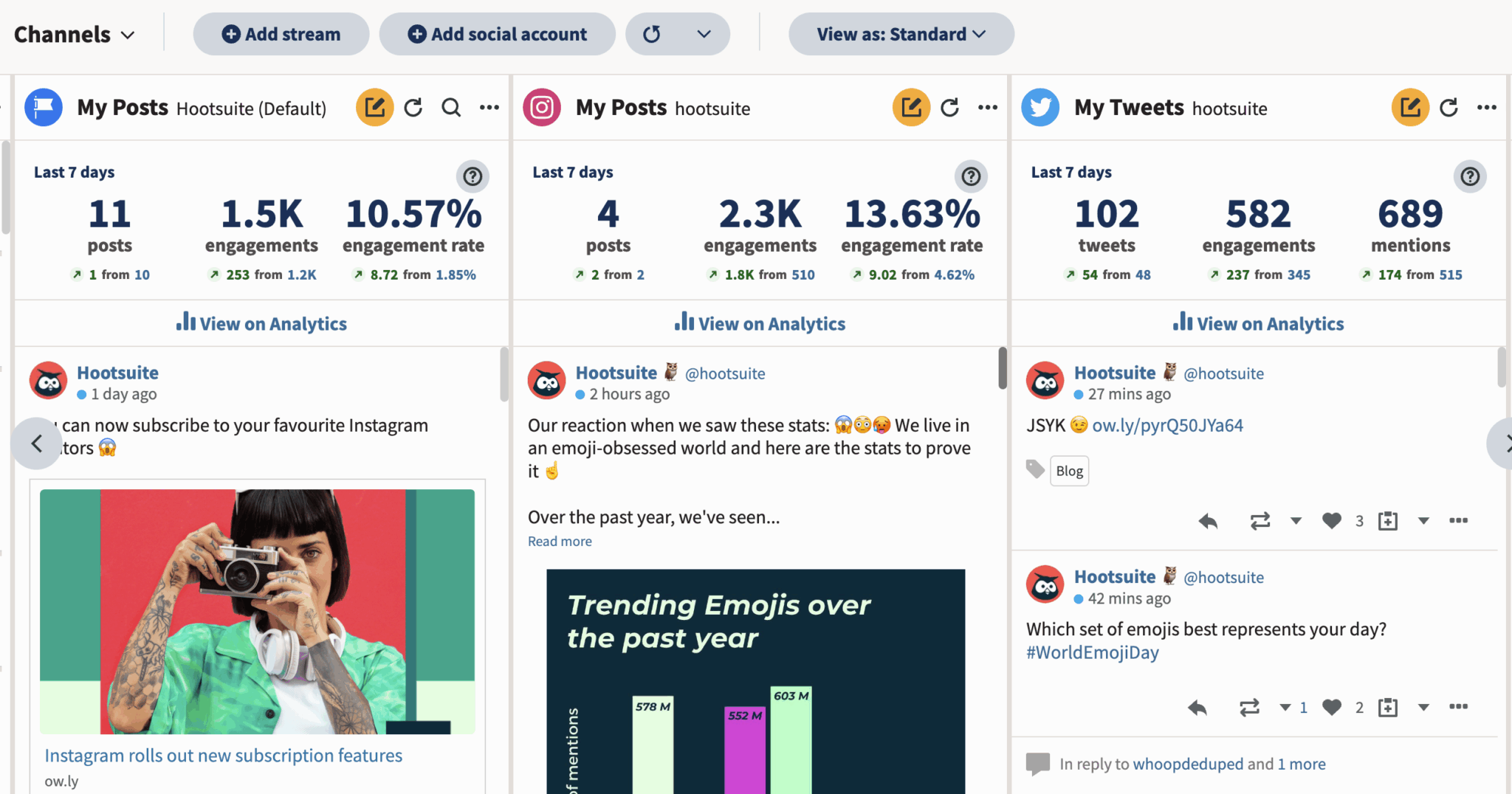The height and width of the screenshot is (794, 1512).
Task: Refresh all streams with the toolbar refresh icon
Action: coord(653,34)
